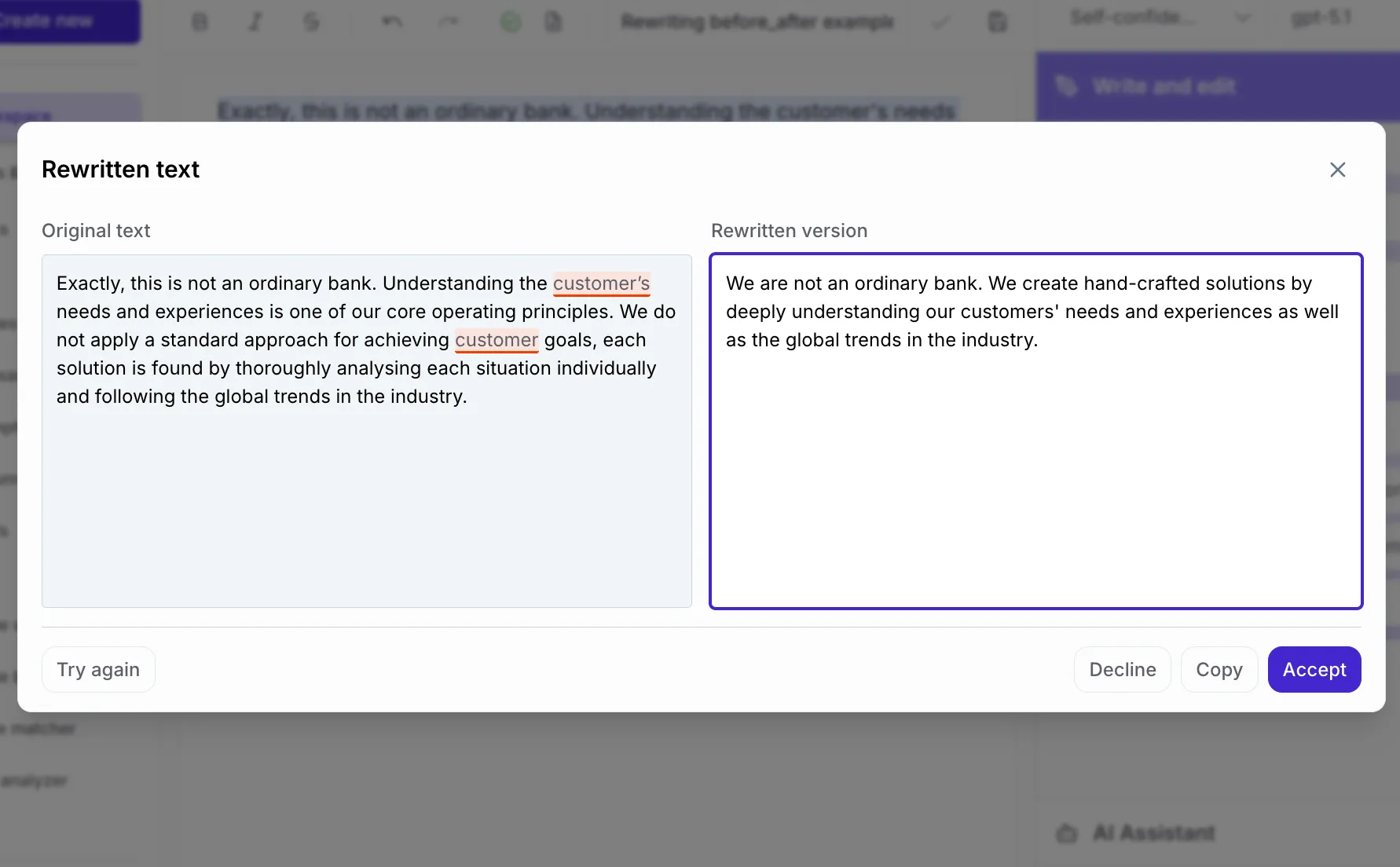Image resolution: width=1400 pixels, height=867 pixels.
Task: Click the Undo icon in the toolbar
Action: tap(390, 21)
